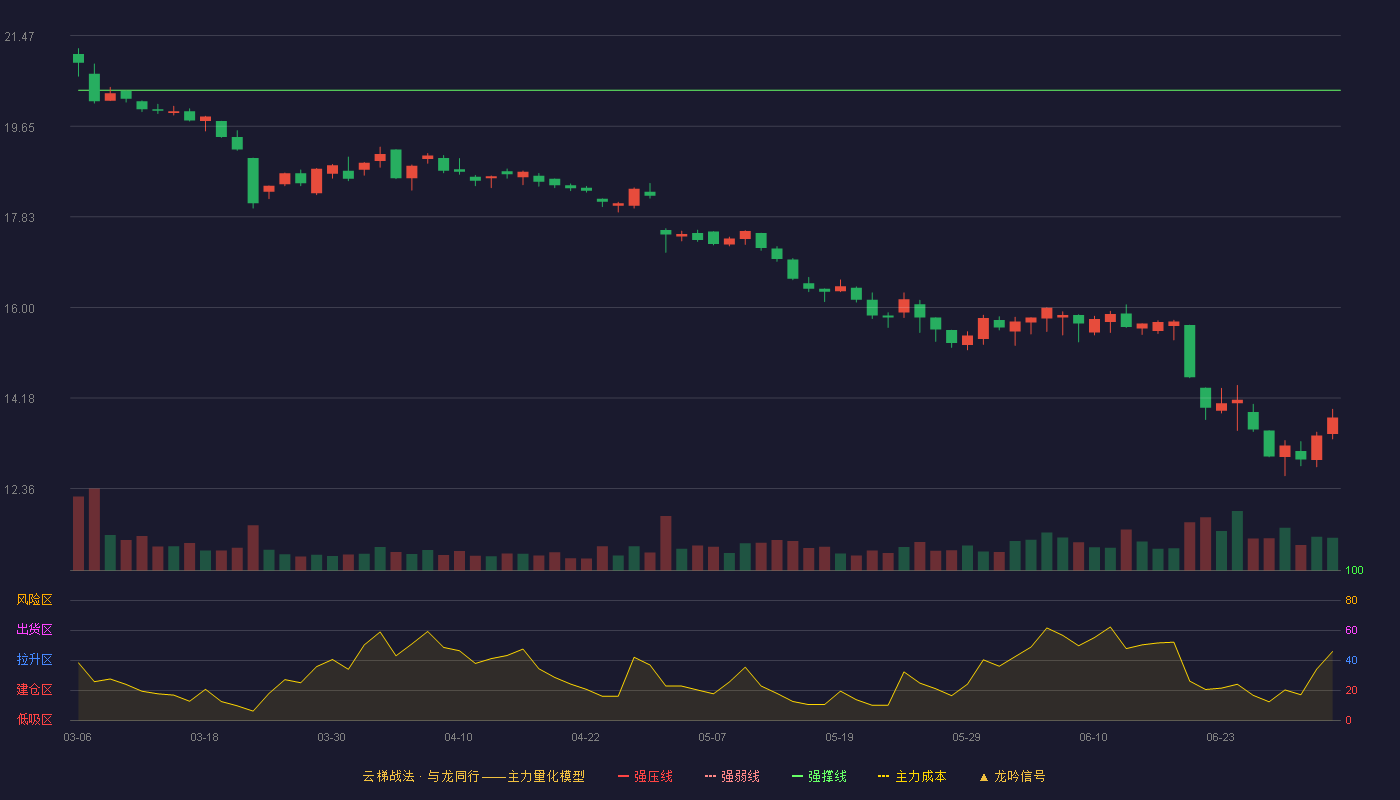Click the 14.18 price axis label
This screenshot has height=800, width=1400.
(19, 399)
